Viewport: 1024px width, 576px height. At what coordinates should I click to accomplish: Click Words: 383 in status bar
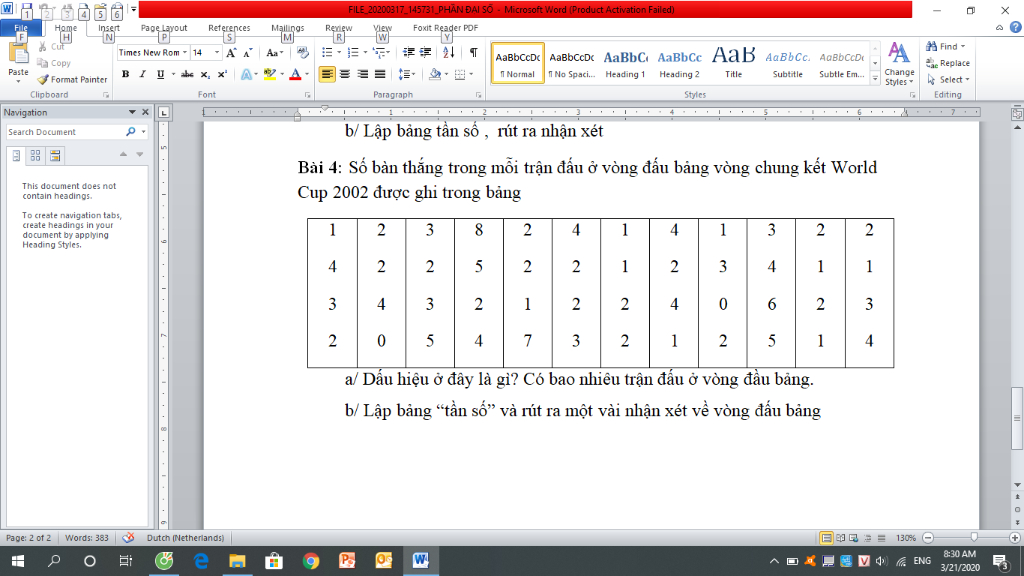(x=87, y=537)
